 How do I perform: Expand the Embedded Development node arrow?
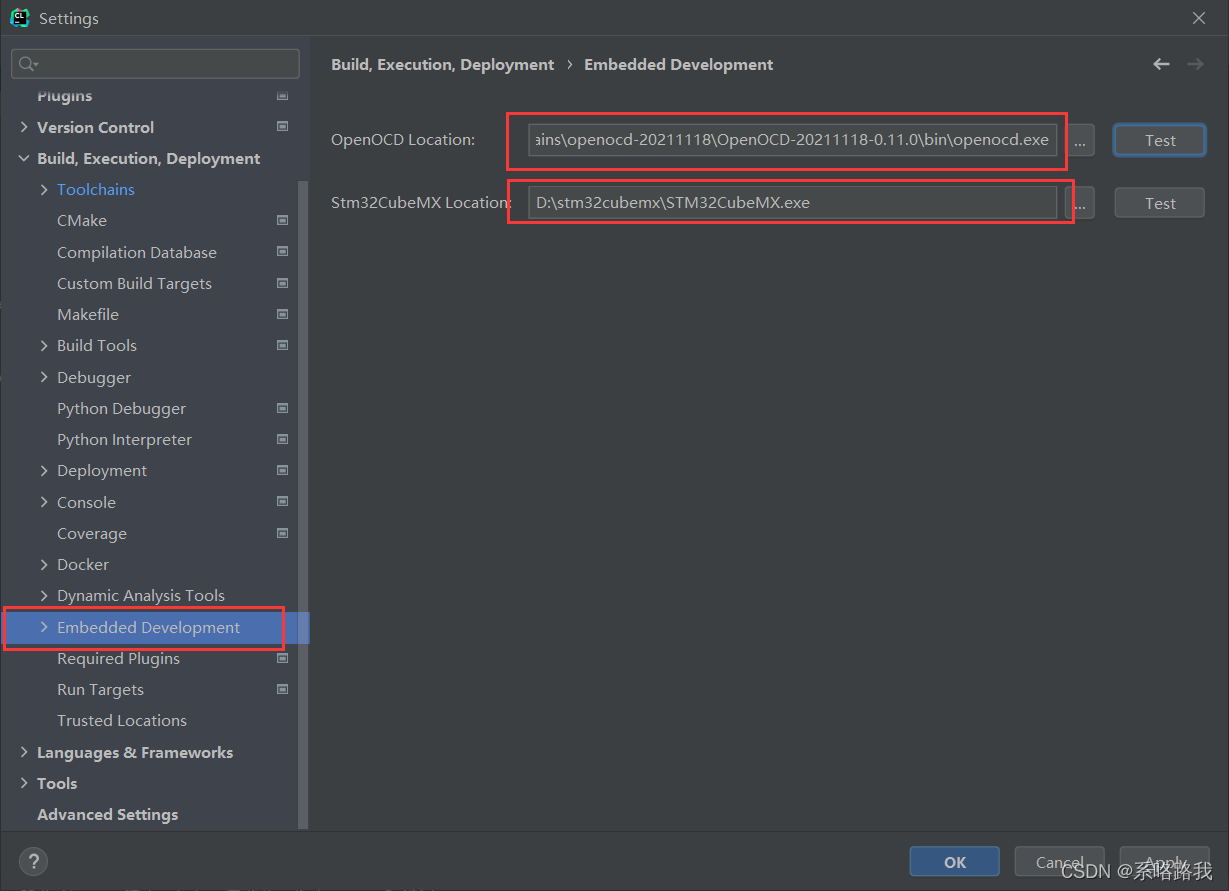tap(44, 627)
